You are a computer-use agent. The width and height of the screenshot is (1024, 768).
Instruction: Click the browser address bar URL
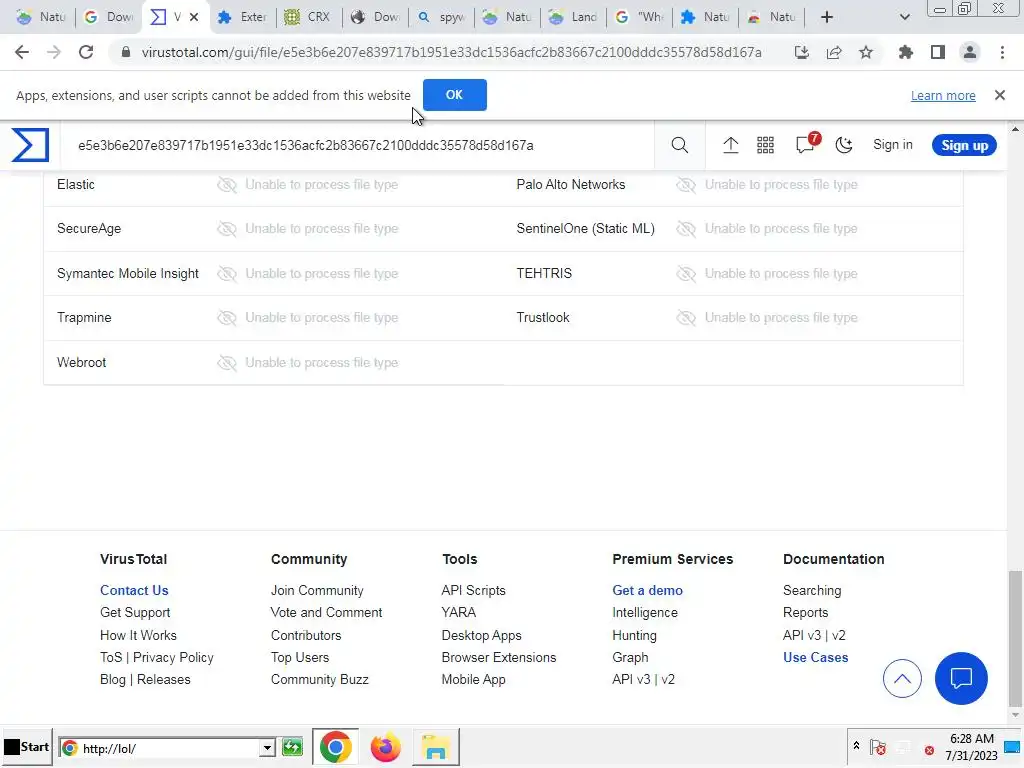451,52
